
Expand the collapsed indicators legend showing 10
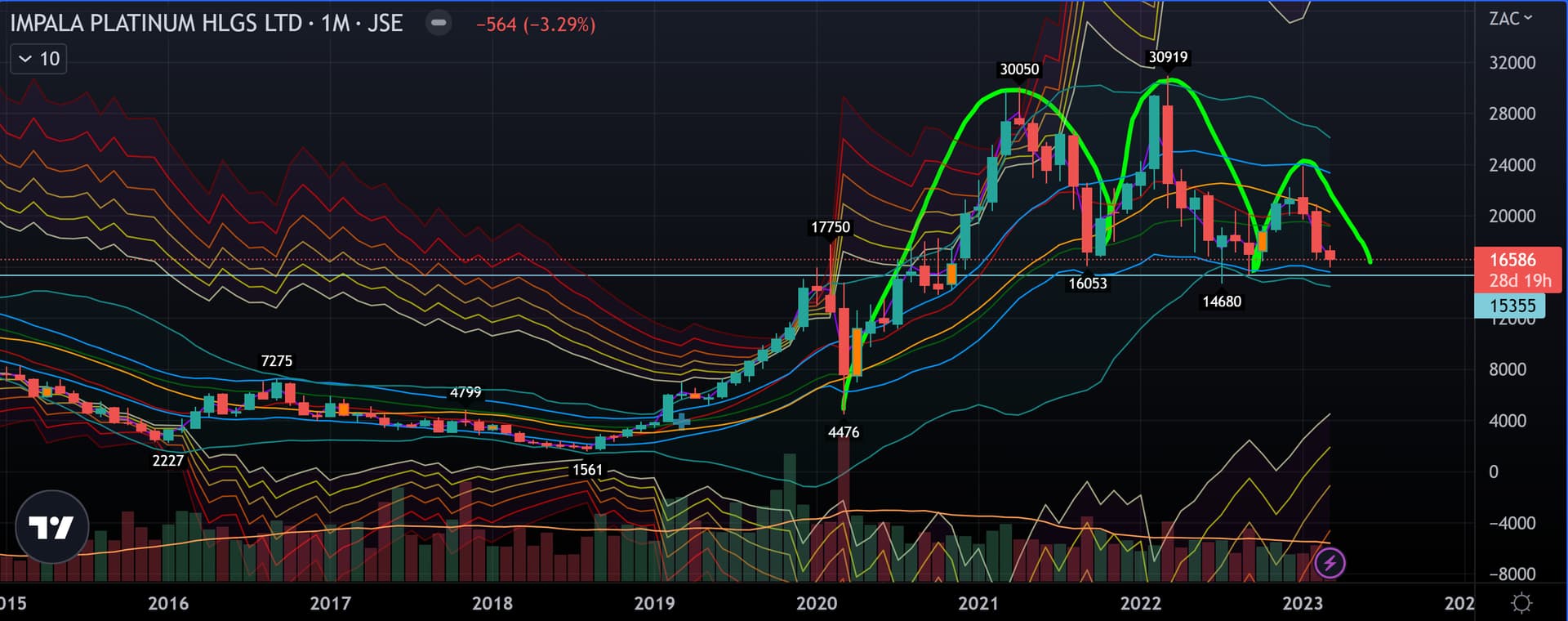pyautogui.click(x=38, y=59)
